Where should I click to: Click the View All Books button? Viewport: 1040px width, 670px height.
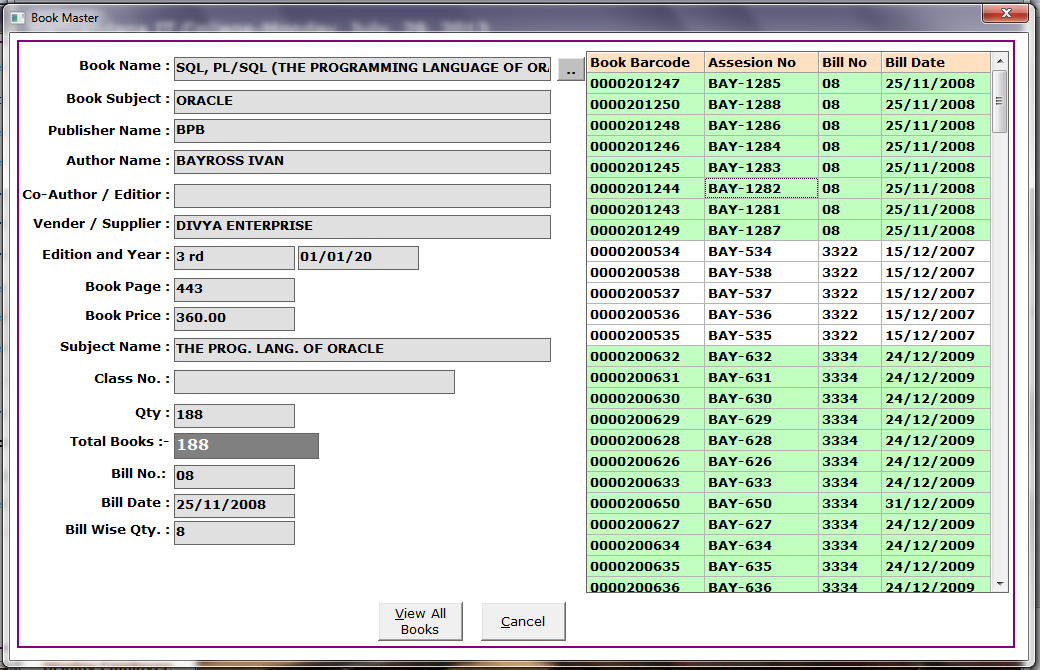420,621
